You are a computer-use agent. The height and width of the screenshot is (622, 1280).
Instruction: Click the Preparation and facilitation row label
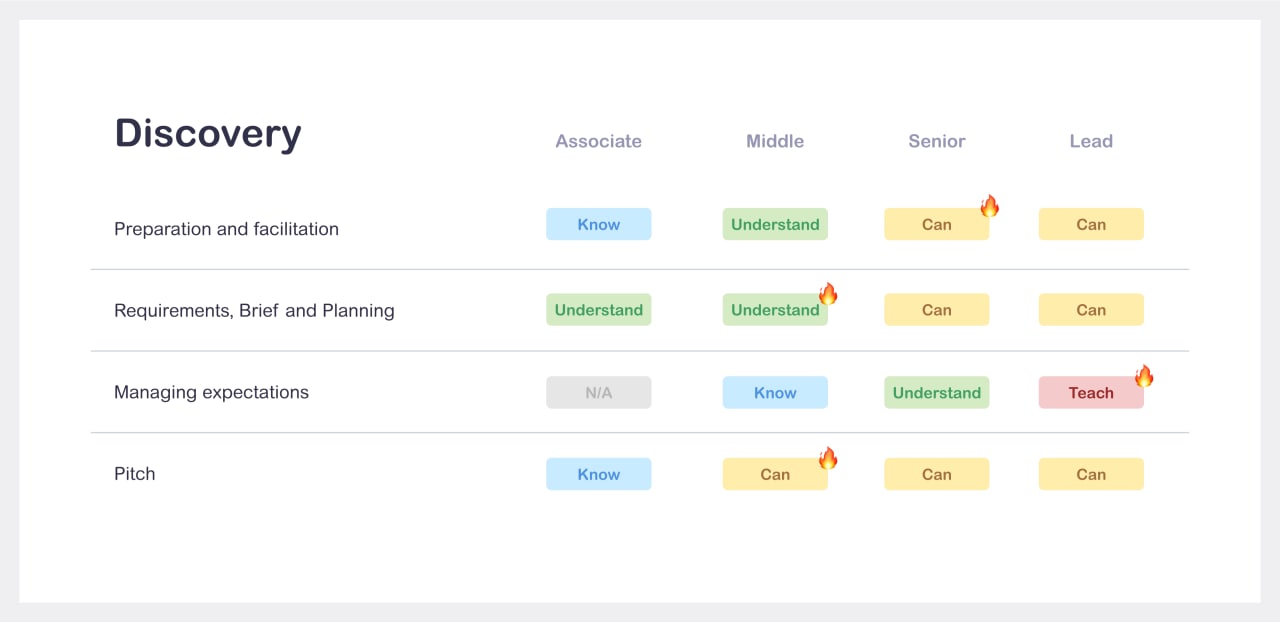click(226, 229)
